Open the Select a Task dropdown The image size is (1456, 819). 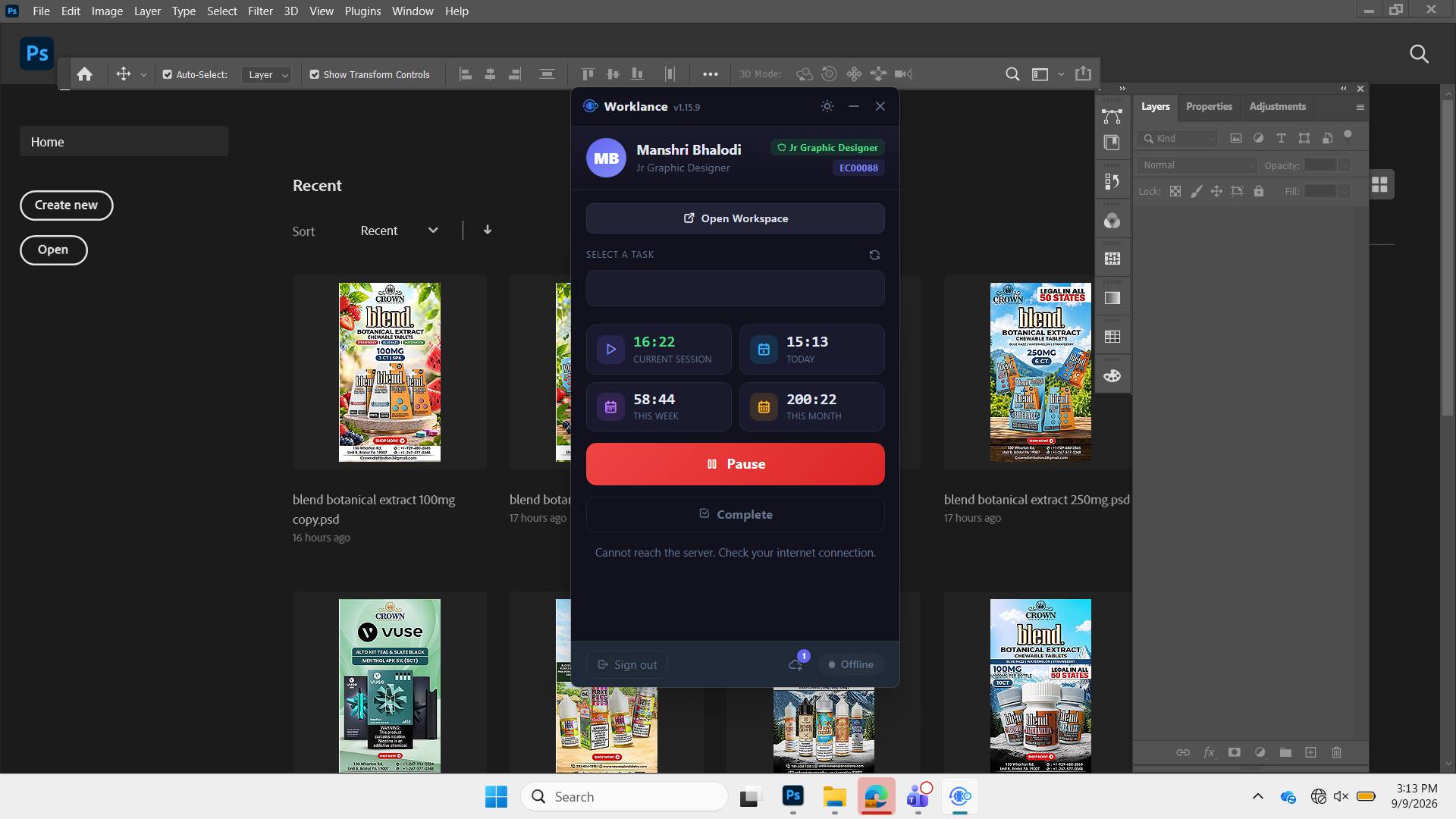(x=735, y=288)
